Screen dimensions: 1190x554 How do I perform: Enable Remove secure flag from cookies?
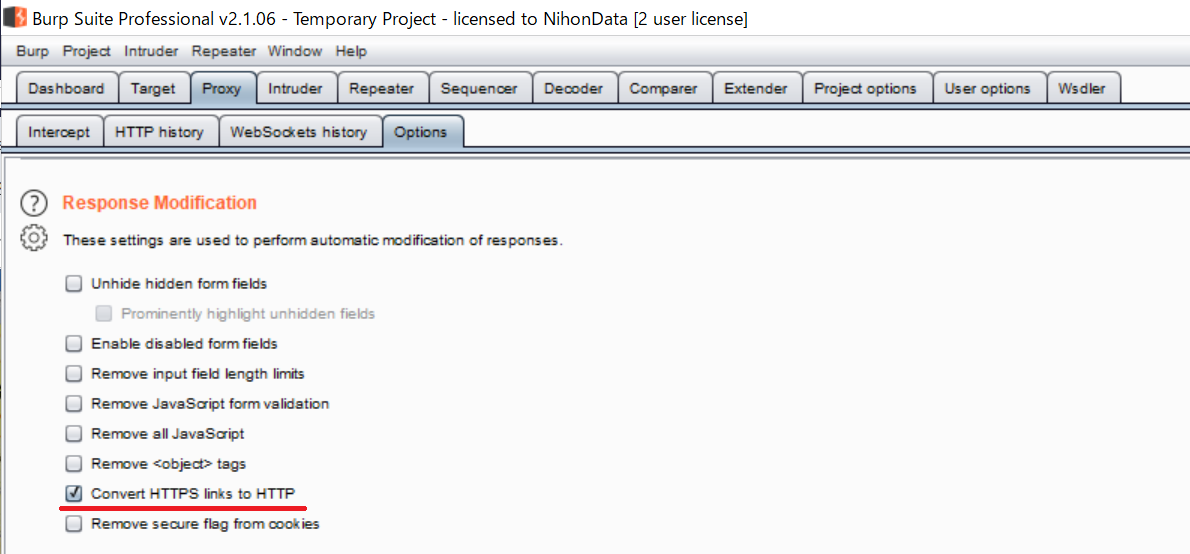coord(74,524)
